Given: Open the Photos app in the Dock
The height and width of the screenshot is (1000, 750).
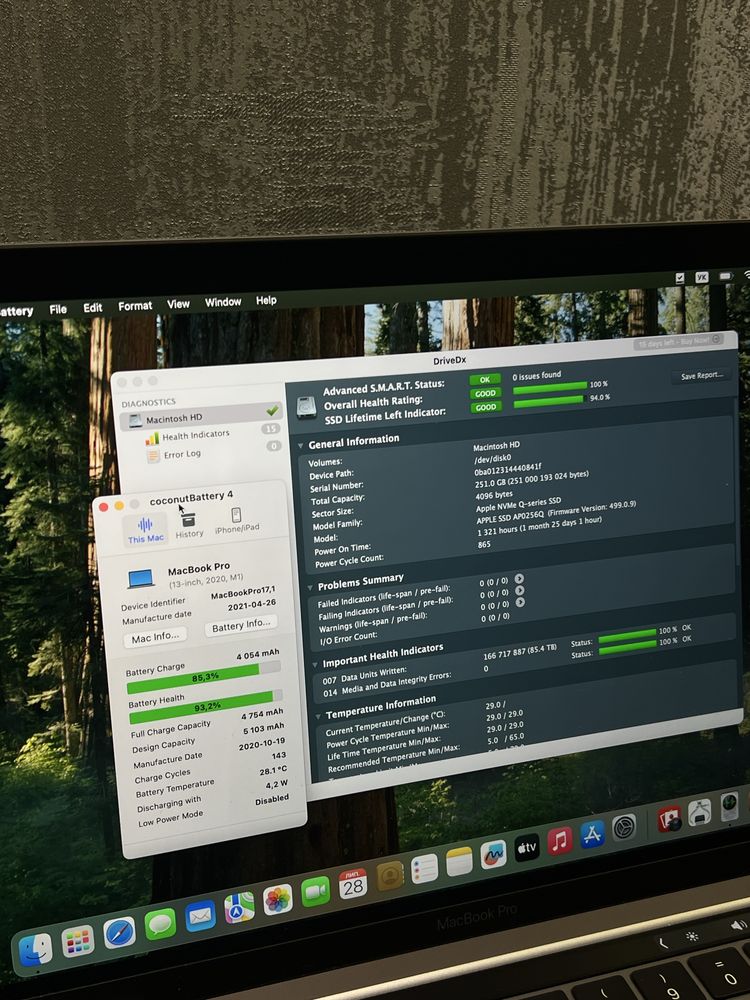Looking at the screenshot, I should (277, 900).
